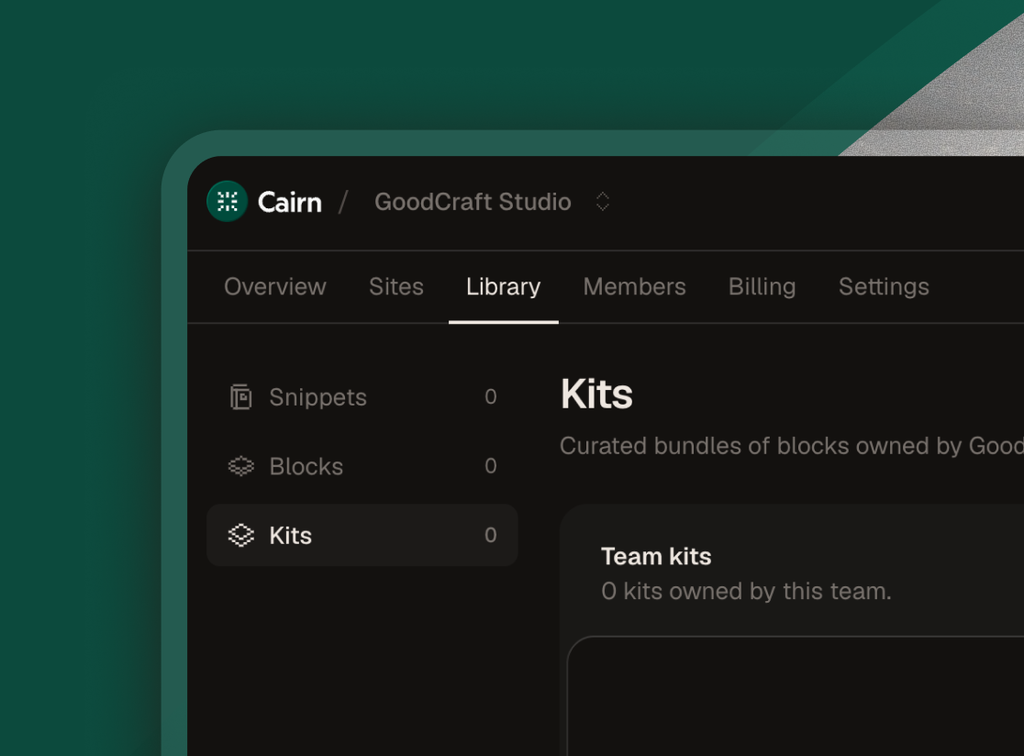Open the GoodCraft Studio team breadcrumb
Viewport: 1024px width, 756px height.
(472, 202)
